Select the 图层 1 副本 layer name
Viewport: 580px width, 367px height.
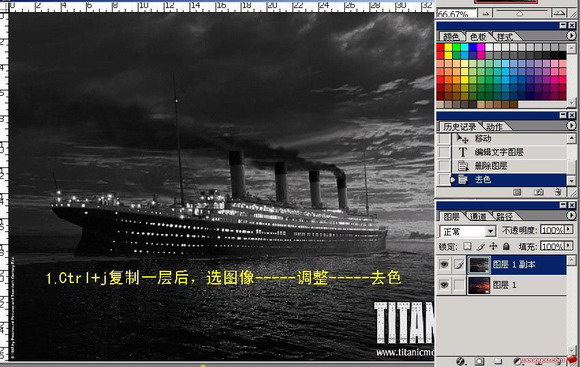pyautogui.click(x=514, y=265)
